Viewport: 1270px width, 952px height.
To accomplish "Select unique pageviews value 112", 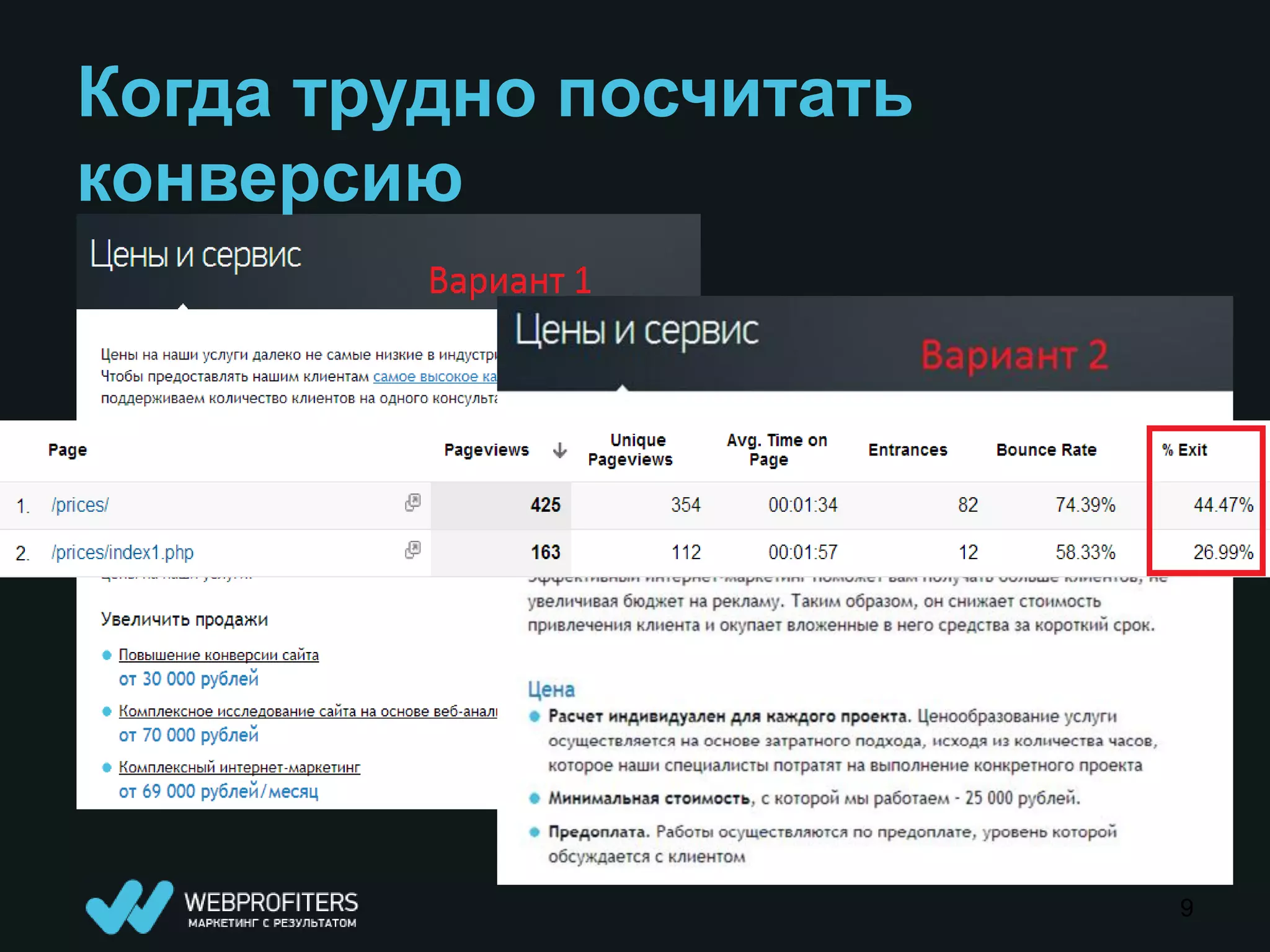I will pos(686,552).
